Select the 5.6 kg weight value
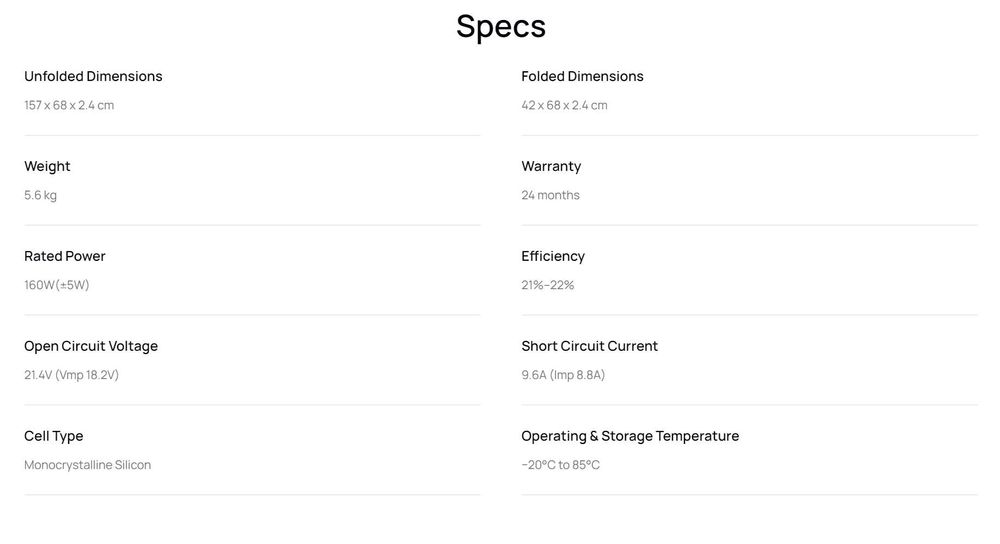This screenshot has height=544, width=1000. coord(40,195)
